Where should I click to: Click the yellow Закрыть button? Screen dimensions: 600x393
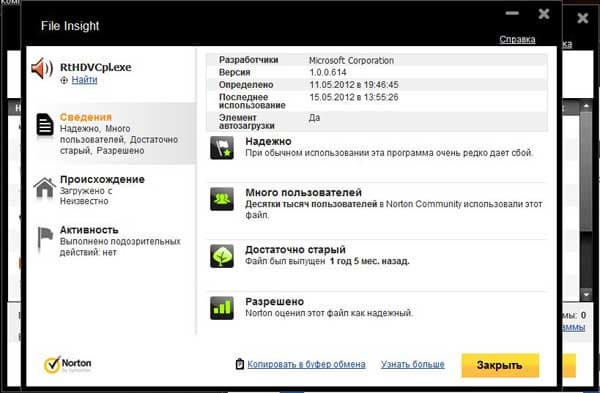tap(500, 365)
